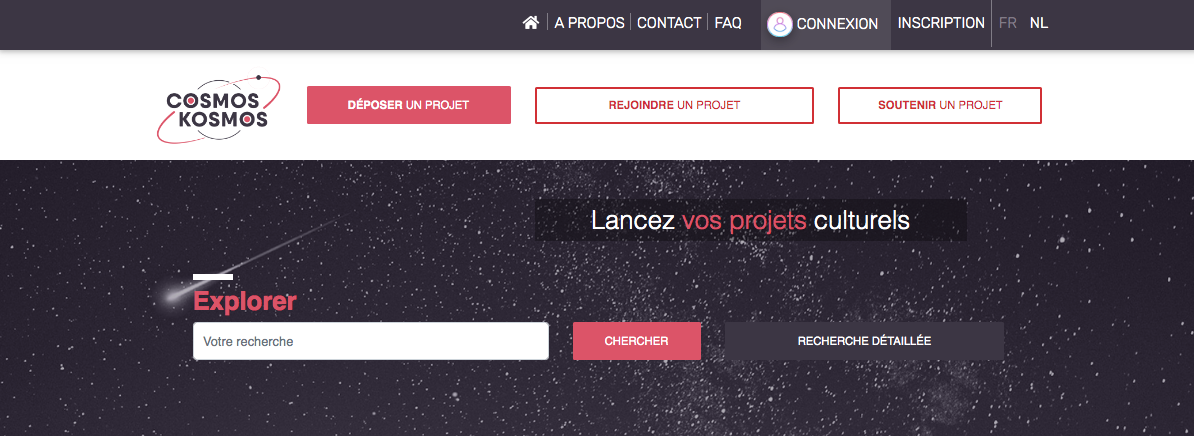Viewport: 1194px width, 436px height.
Task: Click the REJOINDRE UN PROJET button
Action: pos(674,105)
